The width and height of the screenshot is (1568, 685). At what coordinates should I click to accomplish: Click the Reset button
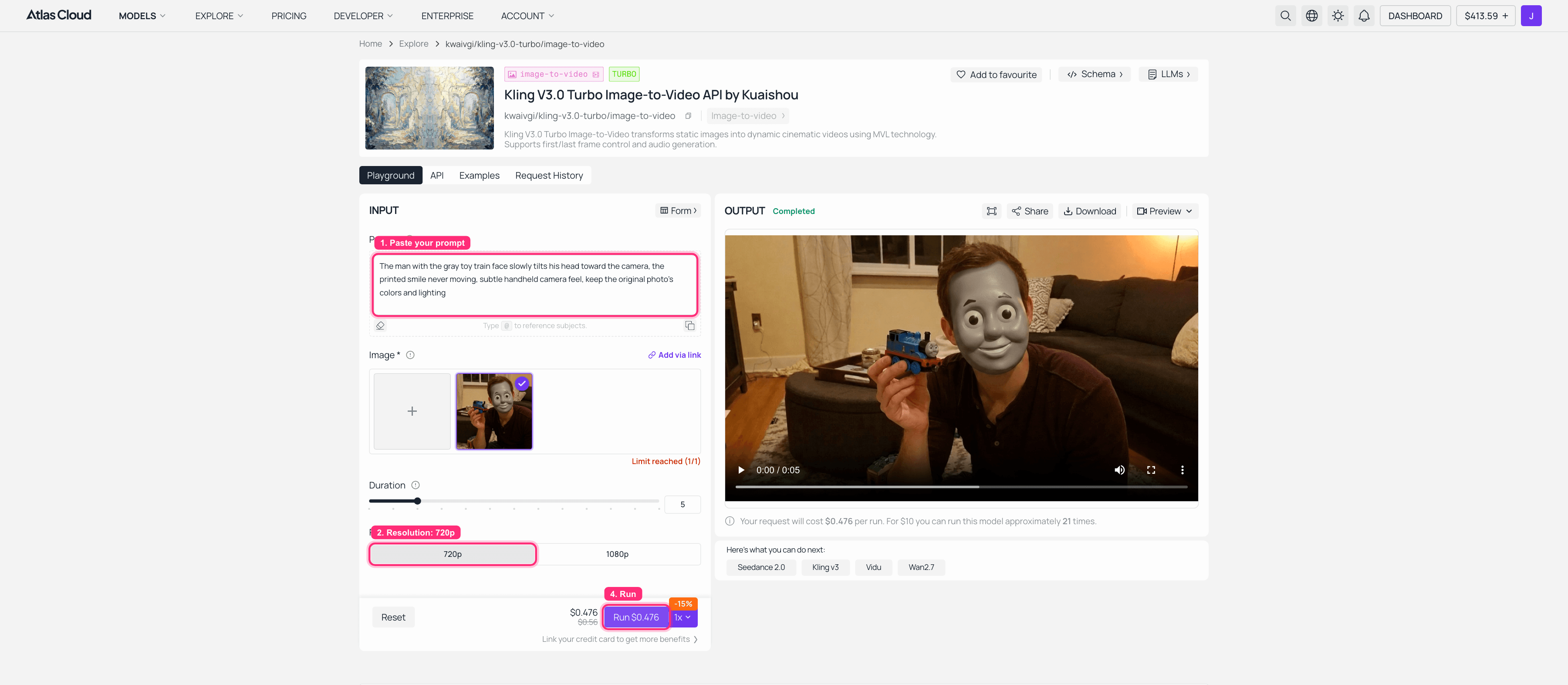click(x=393, y=617)
